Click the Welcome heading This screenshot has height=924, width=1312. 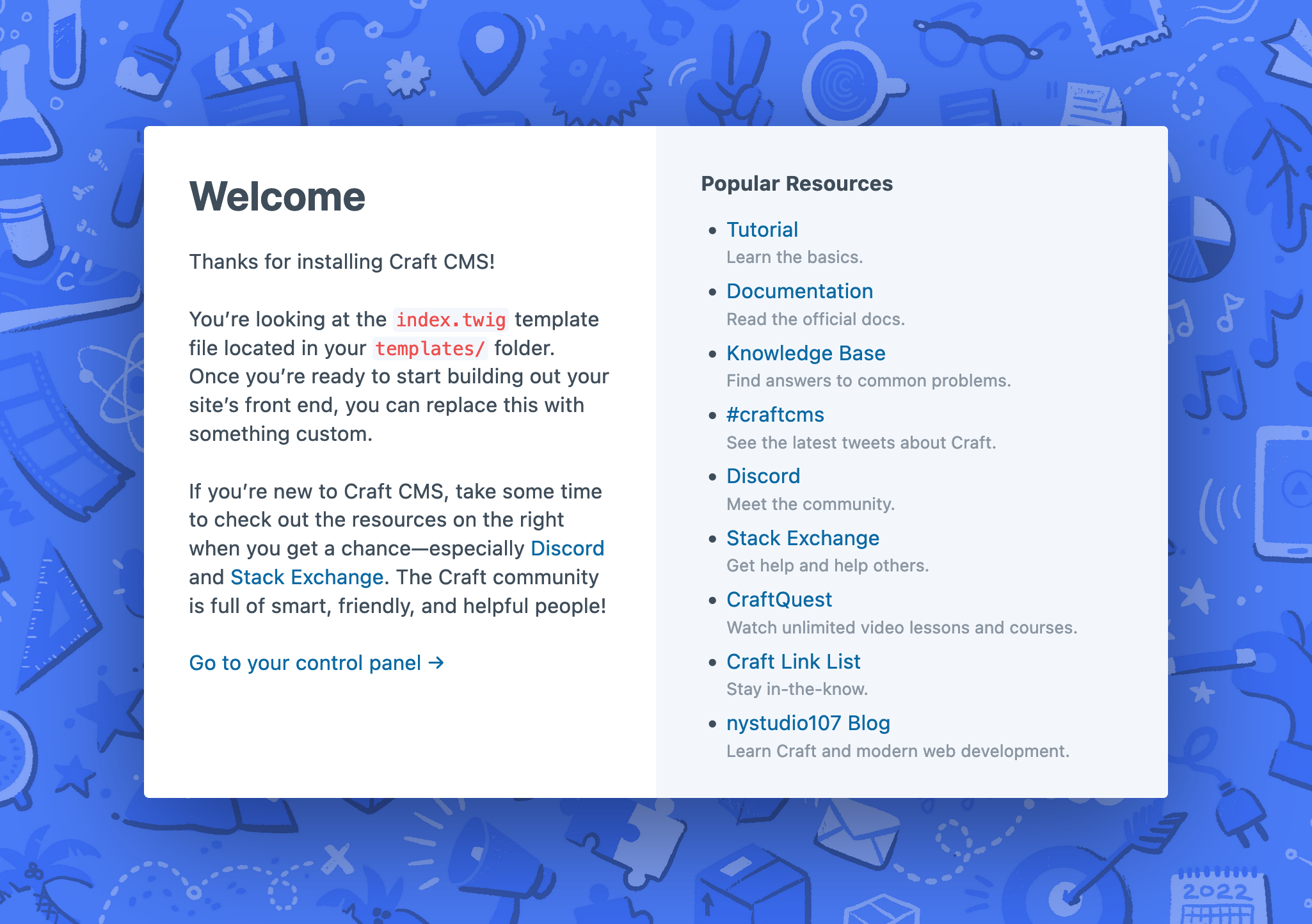277,197
